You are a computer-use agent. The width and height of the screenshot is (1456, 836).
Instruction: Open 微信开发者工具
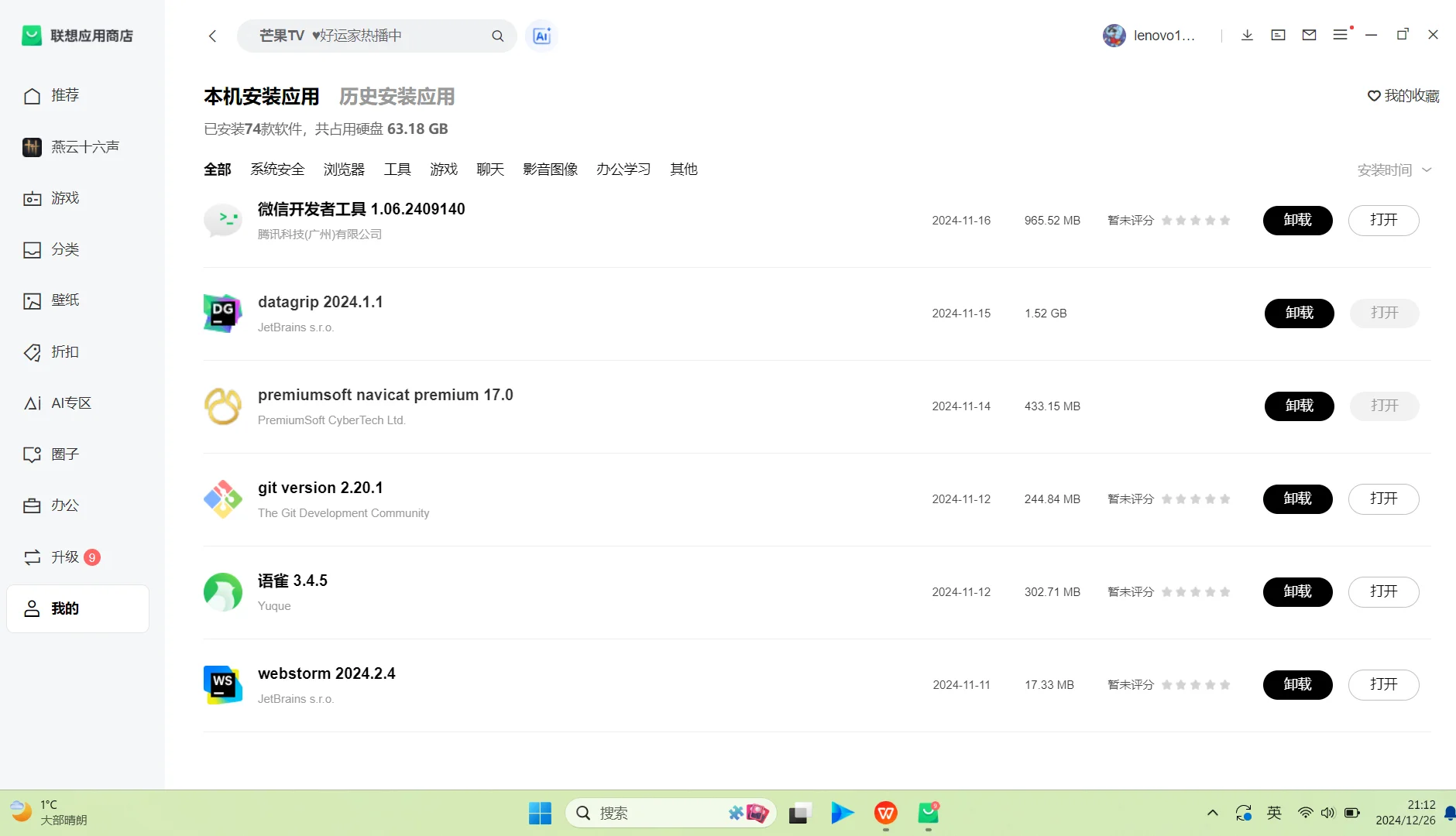1384,221
